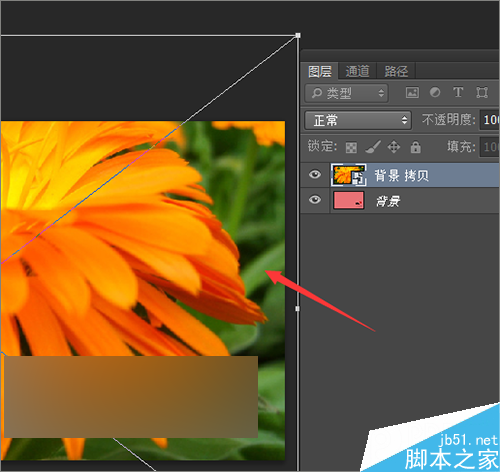Click the adjustment layer filter icon
The image size is (500, 472).
(435, 92)
